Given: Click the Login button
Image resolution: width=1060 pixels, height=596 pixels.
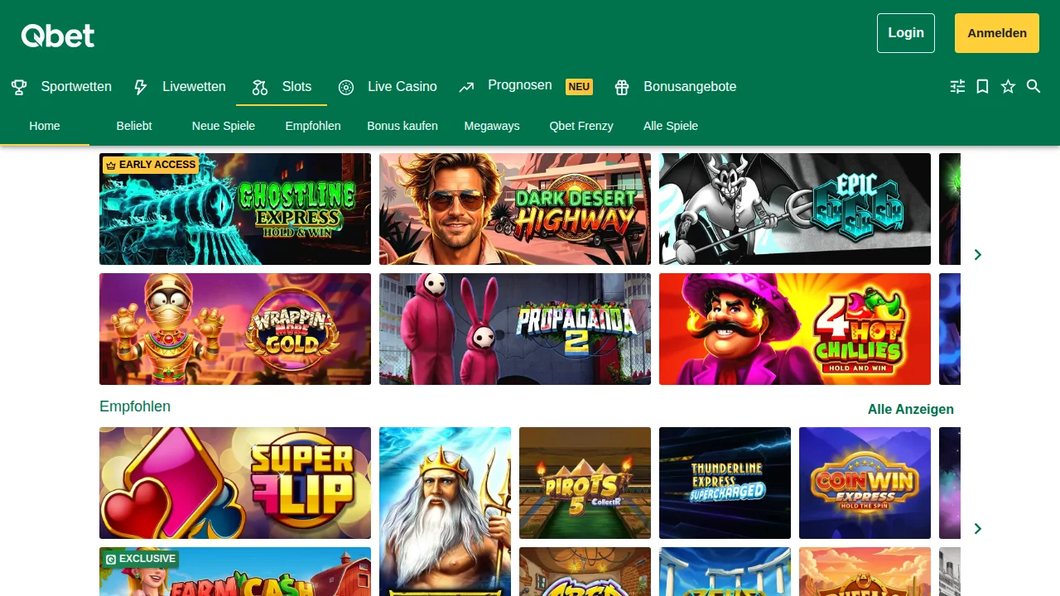Looking at the screenshot, I should tap(906, 33).
